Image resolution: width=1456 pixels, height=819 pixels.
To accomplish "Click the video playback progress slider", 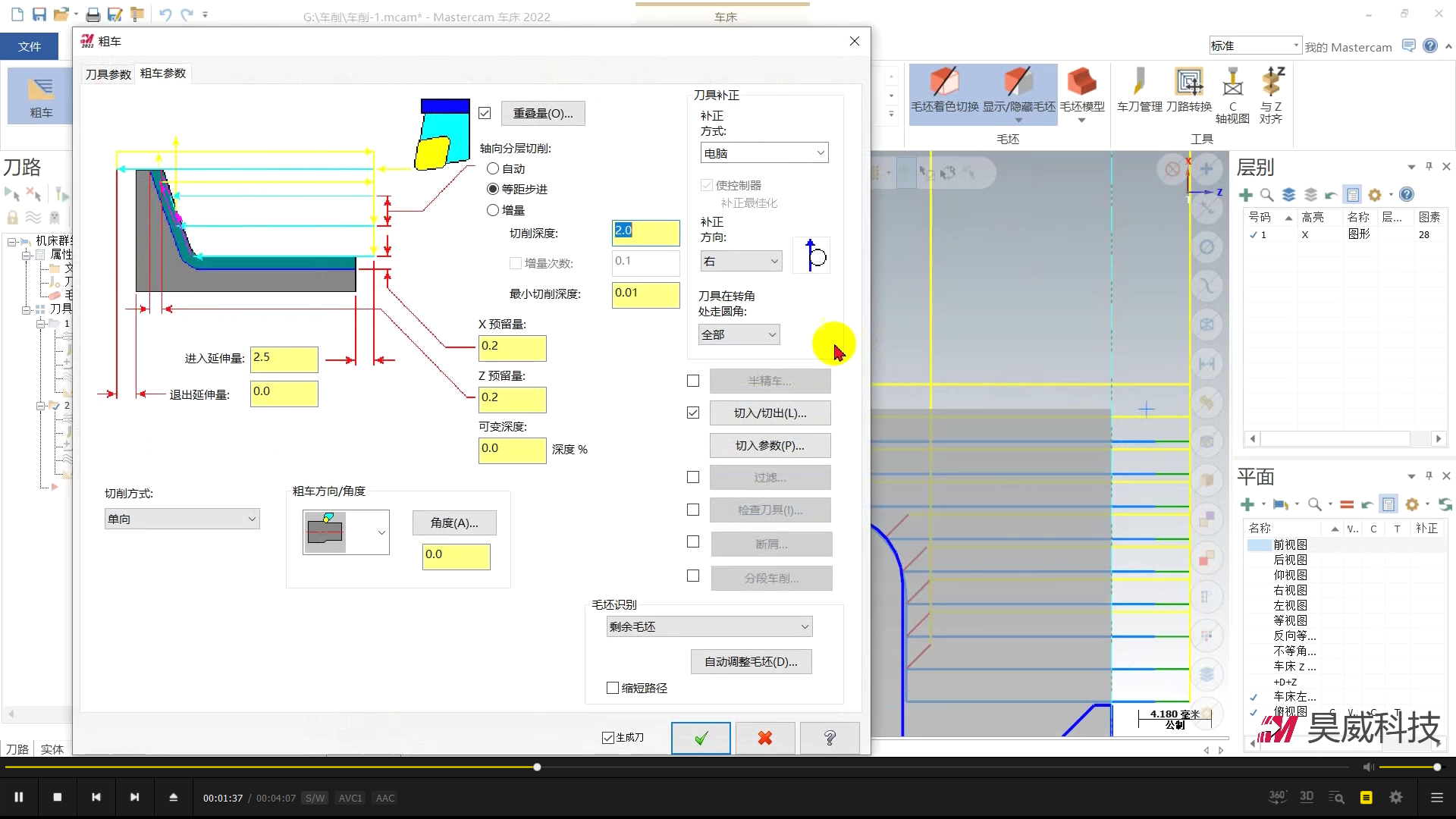I will tap(537, 767).
